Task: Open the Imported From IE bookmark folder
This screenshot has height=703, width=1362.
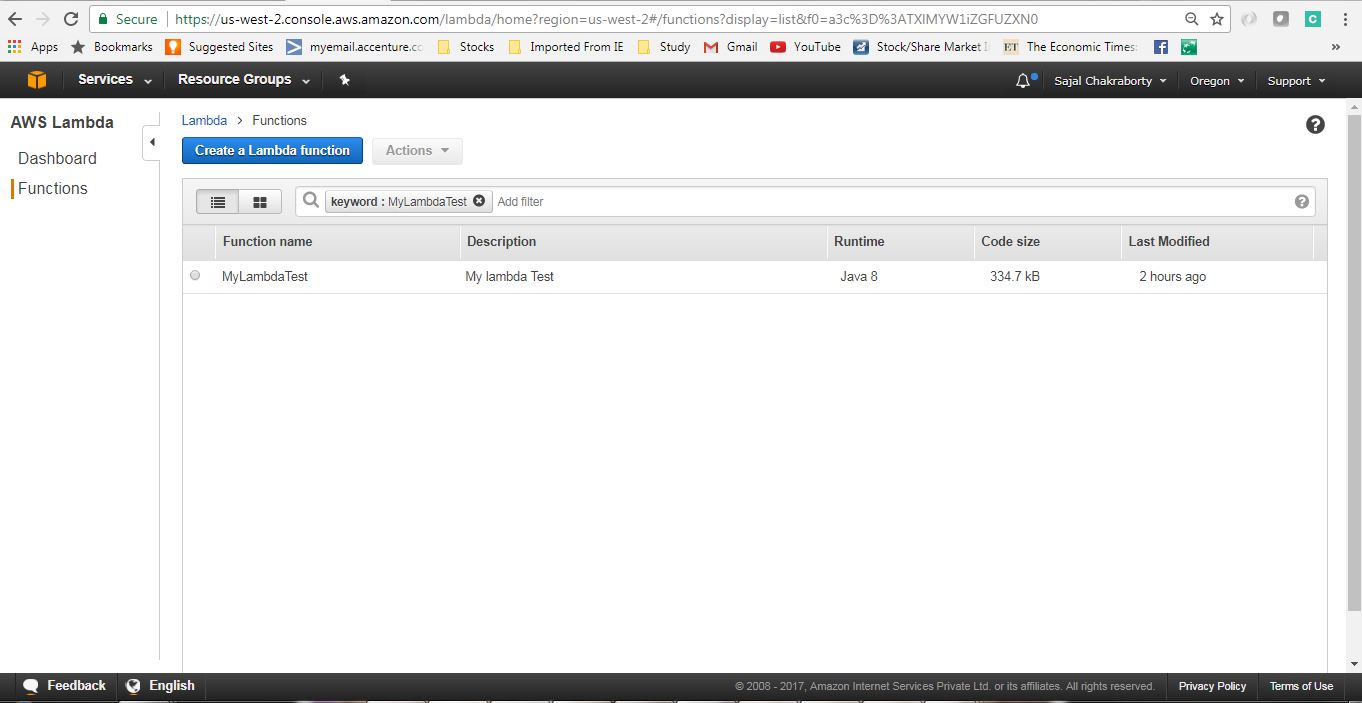Action: pyautogui.click(x=566, y=47)
